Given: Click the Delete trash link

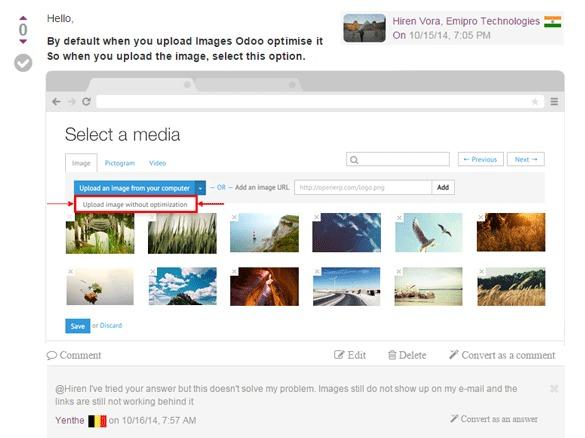Looking at the screenshot, I should 407,355.
